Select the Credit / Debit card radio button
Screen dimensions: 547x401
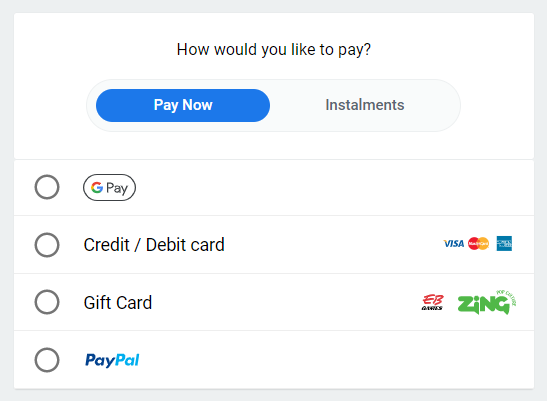(x=47, y=245)
